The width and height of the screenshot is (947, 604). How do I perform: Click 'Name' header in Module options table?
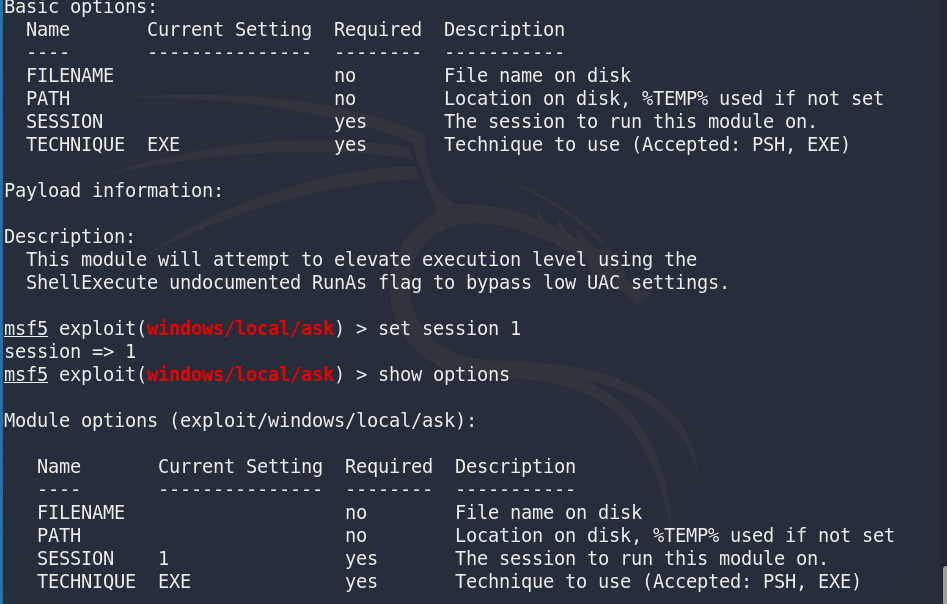(59, 466)
